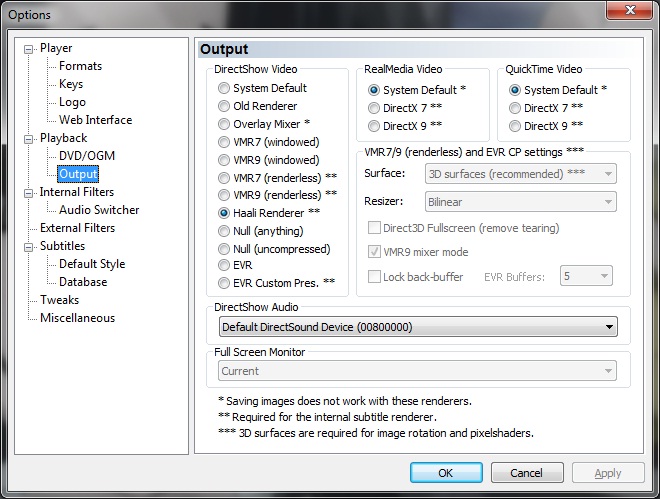This screenshot has width=660, height=500.
Task: Collapse the Internal Filters tree node
Action: coord(29,193)
